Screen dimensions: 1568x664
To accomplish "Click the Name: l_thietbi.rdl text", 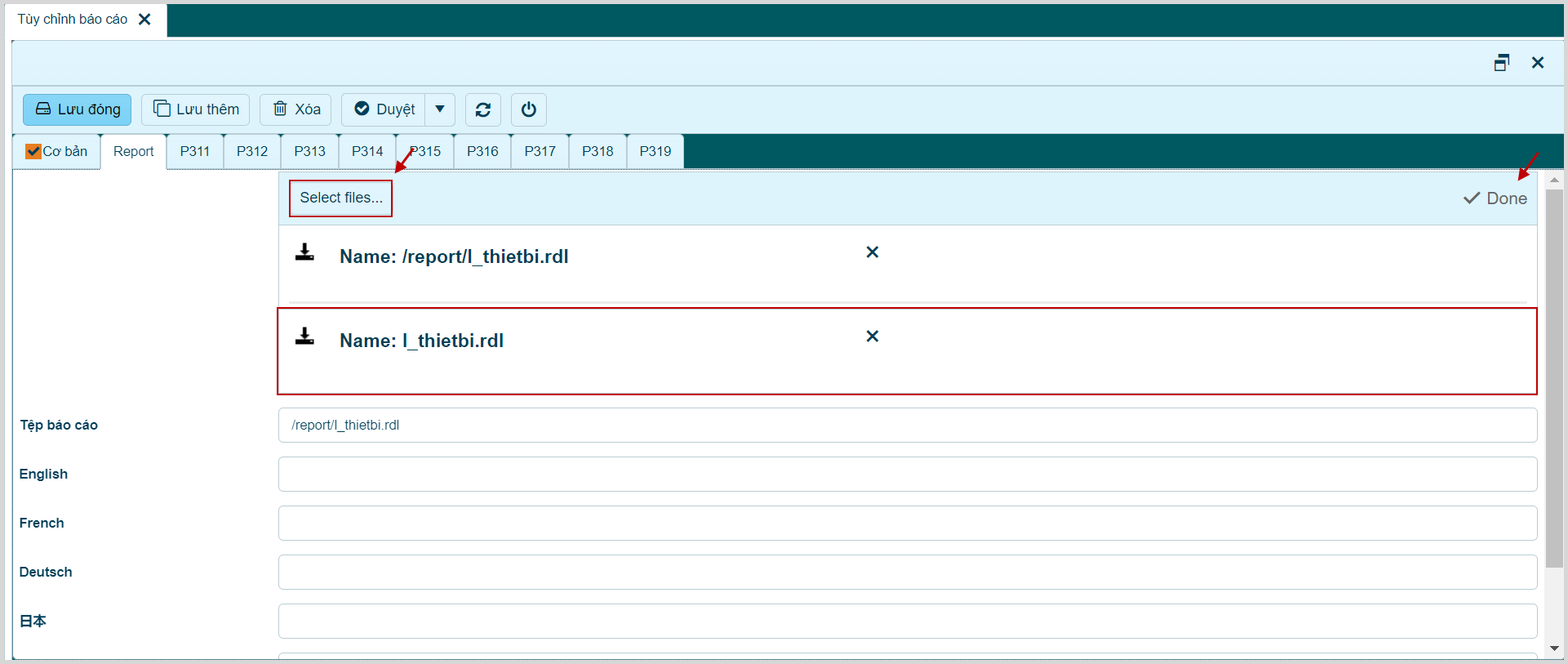I will (421, 341).
